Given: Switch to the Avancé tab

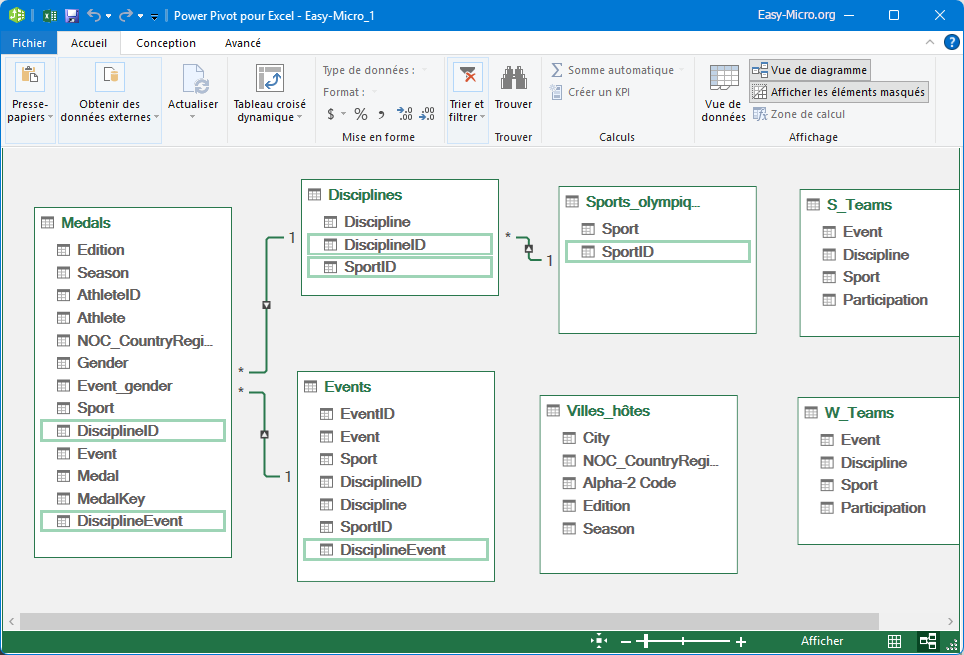Looking at the screenshot, I should tap(243, 43).
